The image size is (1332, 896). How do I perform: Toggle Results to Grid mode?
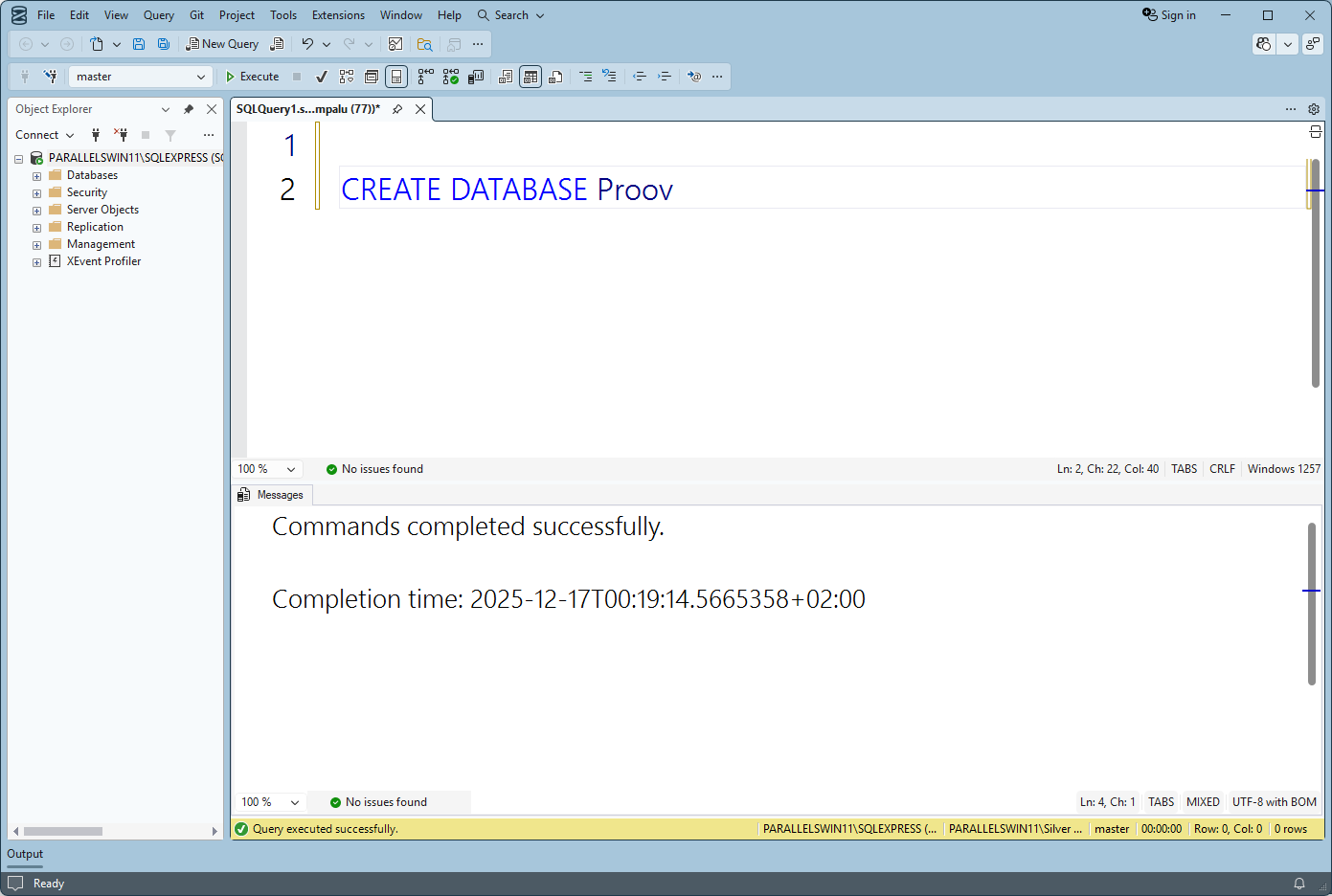coord(531,77)
